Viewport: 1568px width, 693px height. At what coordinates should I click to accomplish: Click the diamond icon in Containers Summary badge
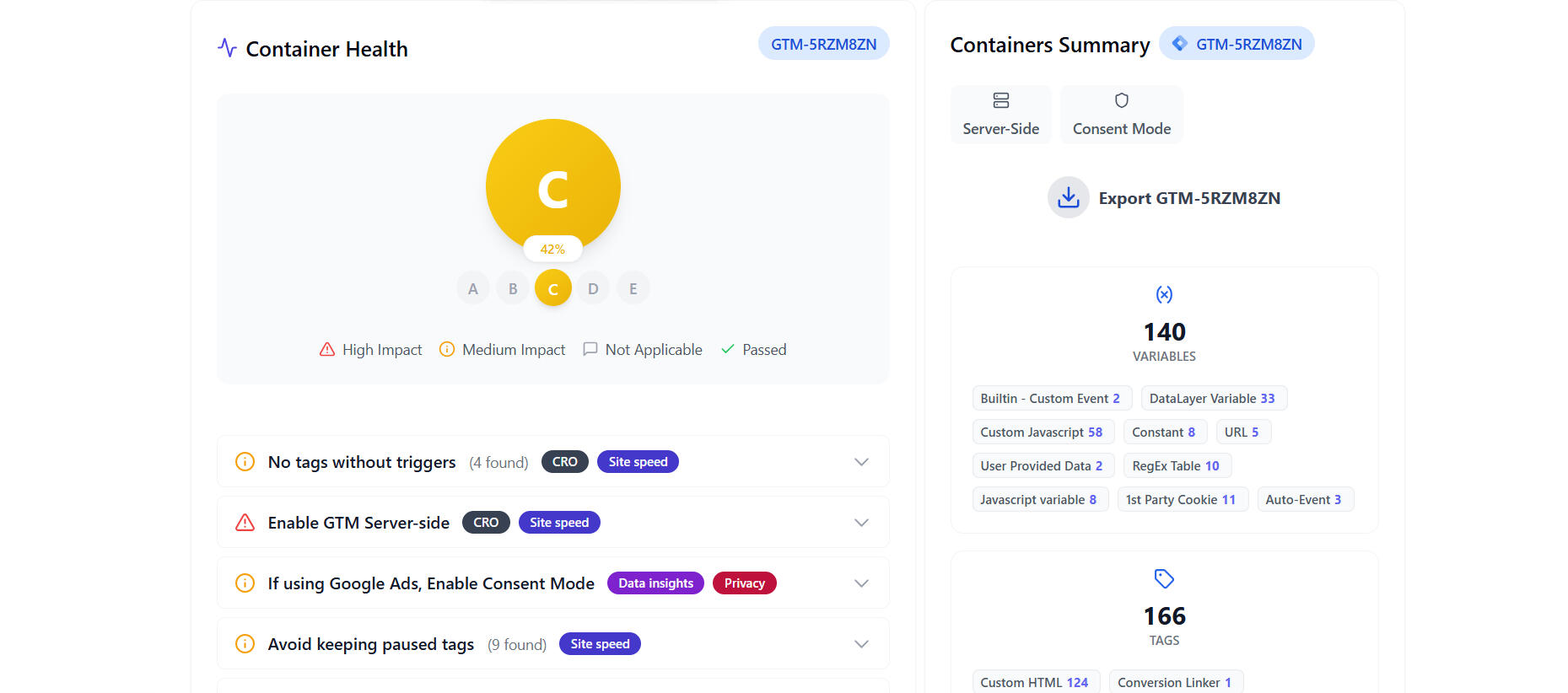pyautogui.click(x=1180, y=44)
